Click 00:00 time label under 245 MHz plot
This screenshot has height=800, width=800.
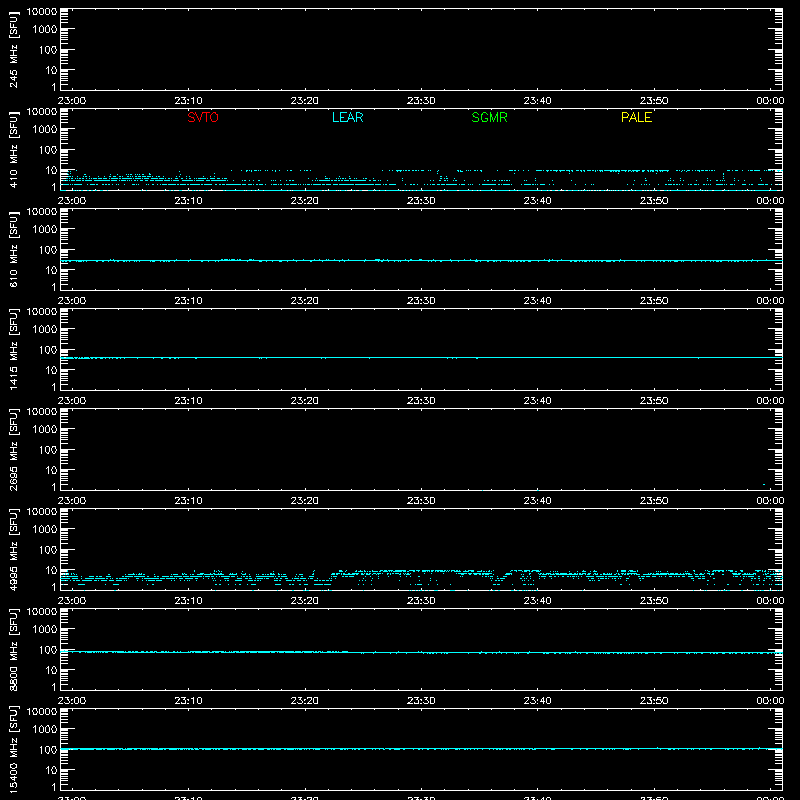[770, 101]
